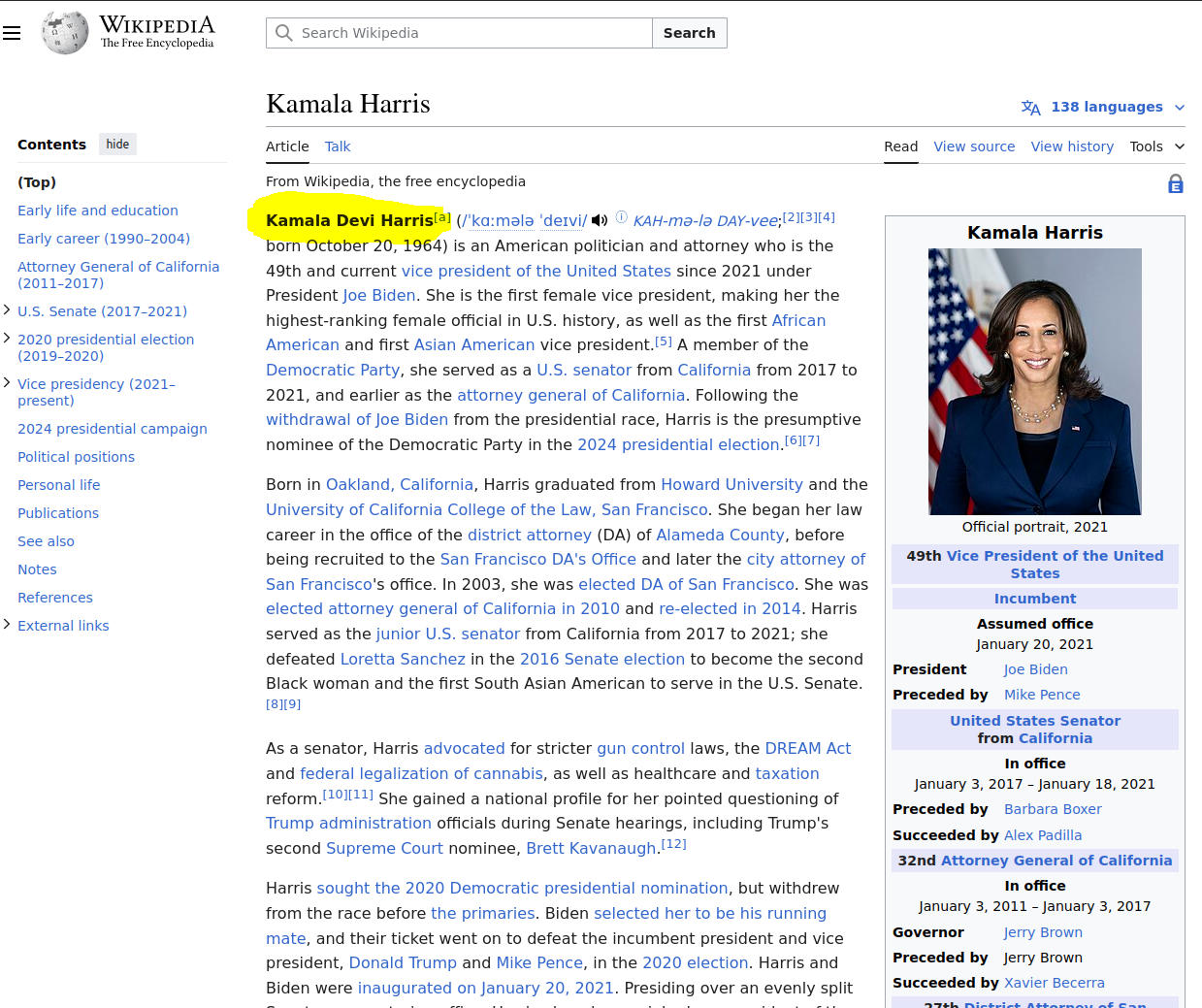The image size is (1202, 1008).
Task: Expand External links contents section
Action: (8, 625)
